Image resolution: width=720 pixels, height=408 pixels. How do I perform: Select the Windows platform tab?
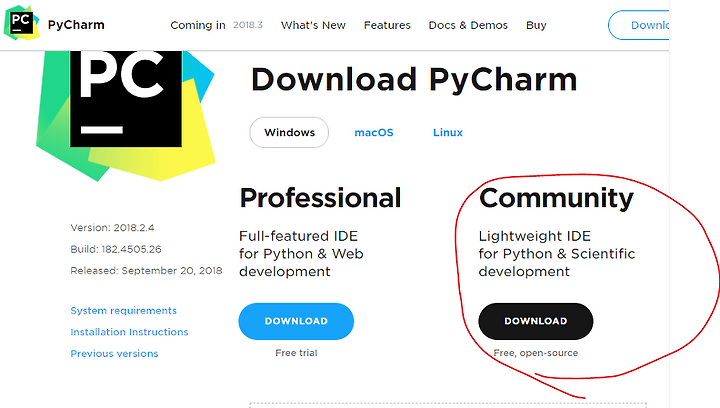pyautogui.click(x=289, y=133)
